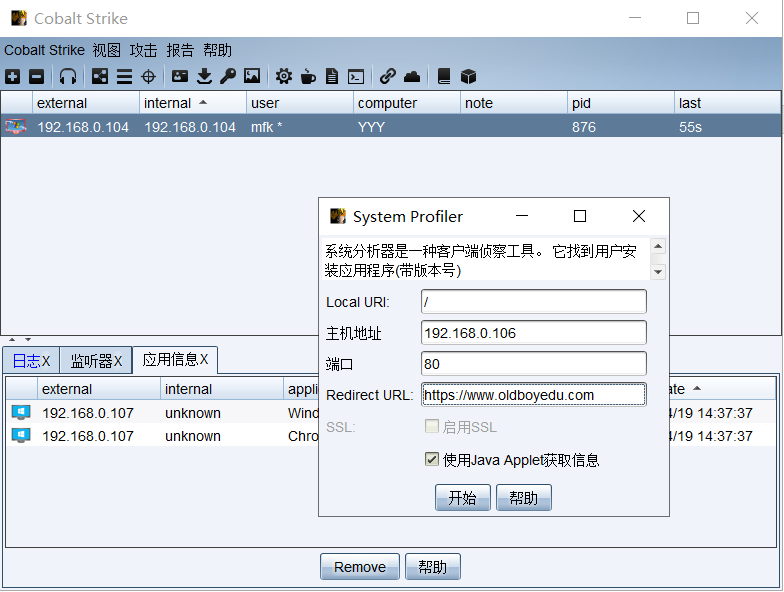Click the Remove button
The width and height of the screenshot is (784, 592).
(x=359, y=567)
